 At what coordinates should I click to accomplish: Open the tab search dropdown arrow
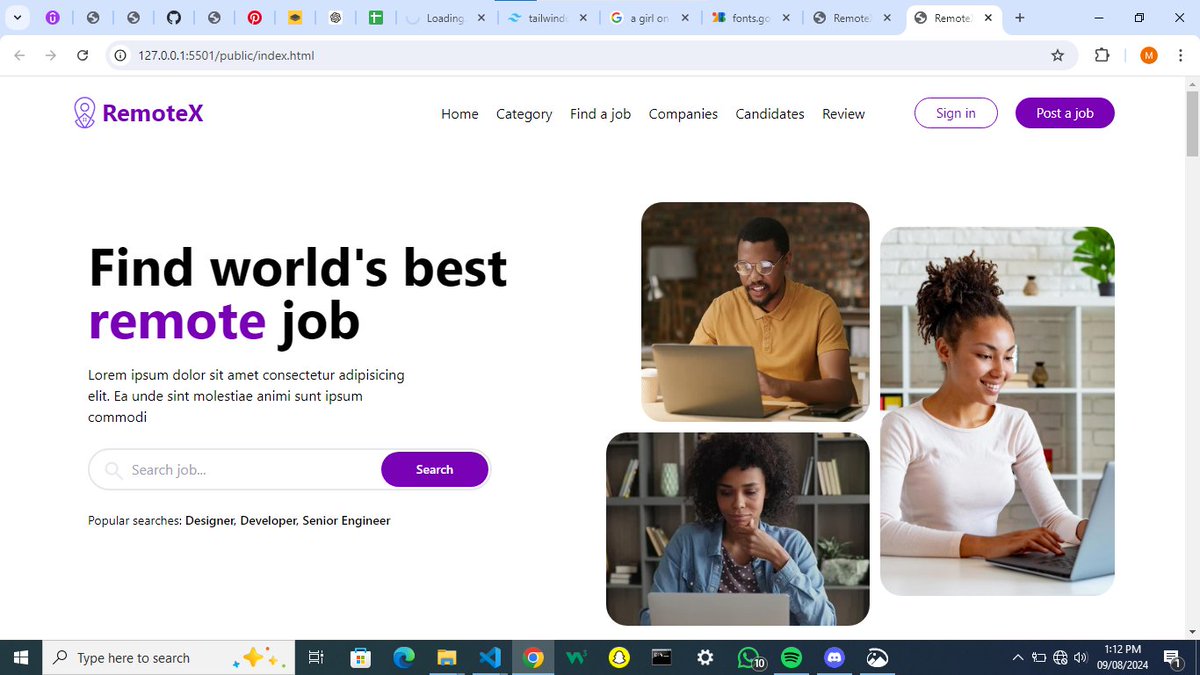click(17, 18)
